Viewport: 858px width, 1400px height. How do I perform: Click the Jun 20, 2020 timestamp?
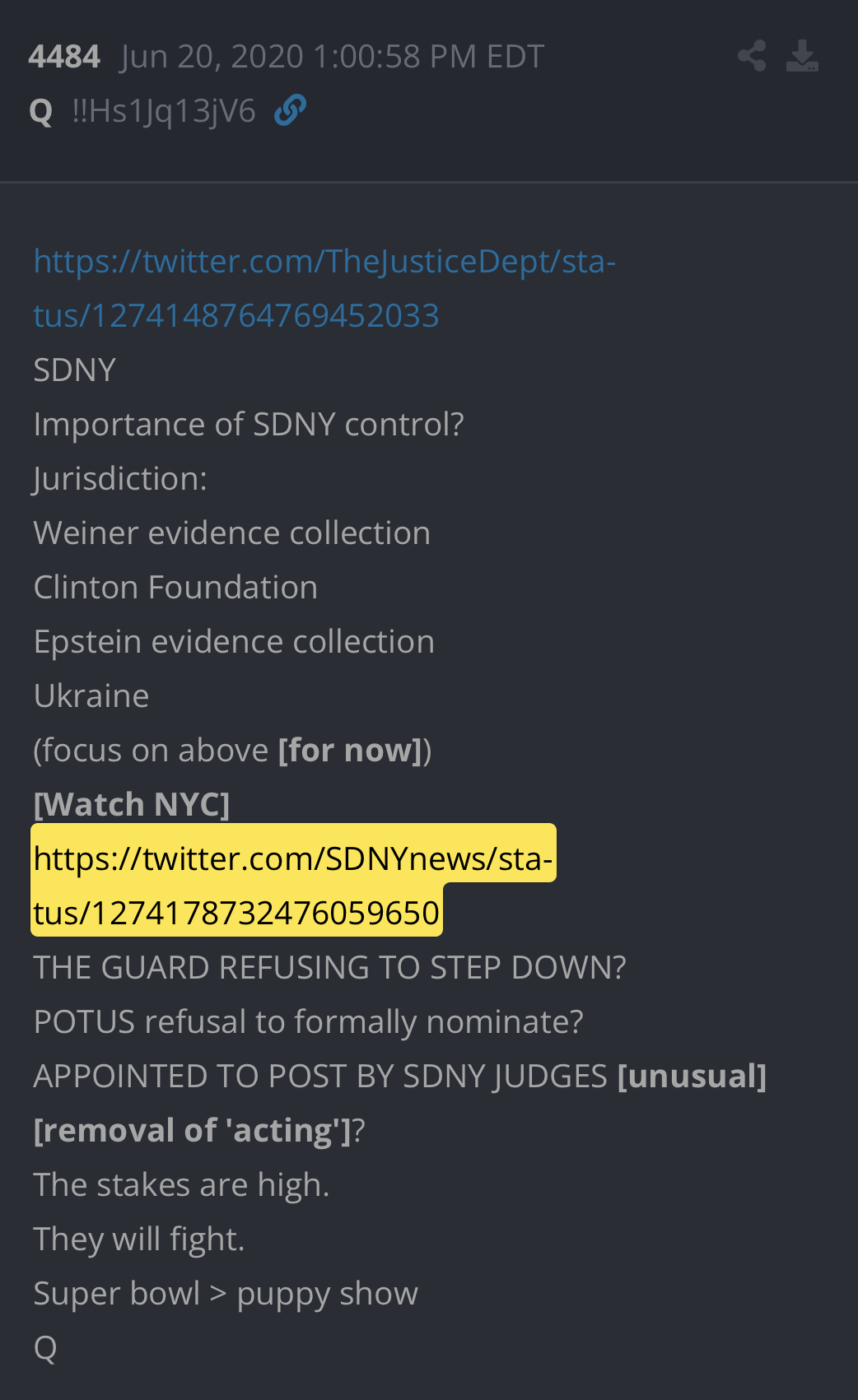tap(332, 57)
